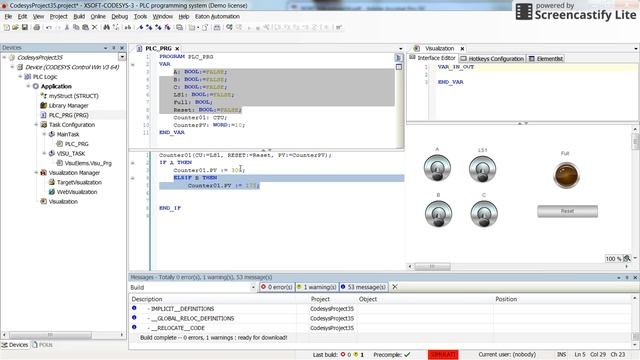Click the magnifier zoom icon in visualization
This screenshot has width=640, height=360.
[x=627, y=258]
